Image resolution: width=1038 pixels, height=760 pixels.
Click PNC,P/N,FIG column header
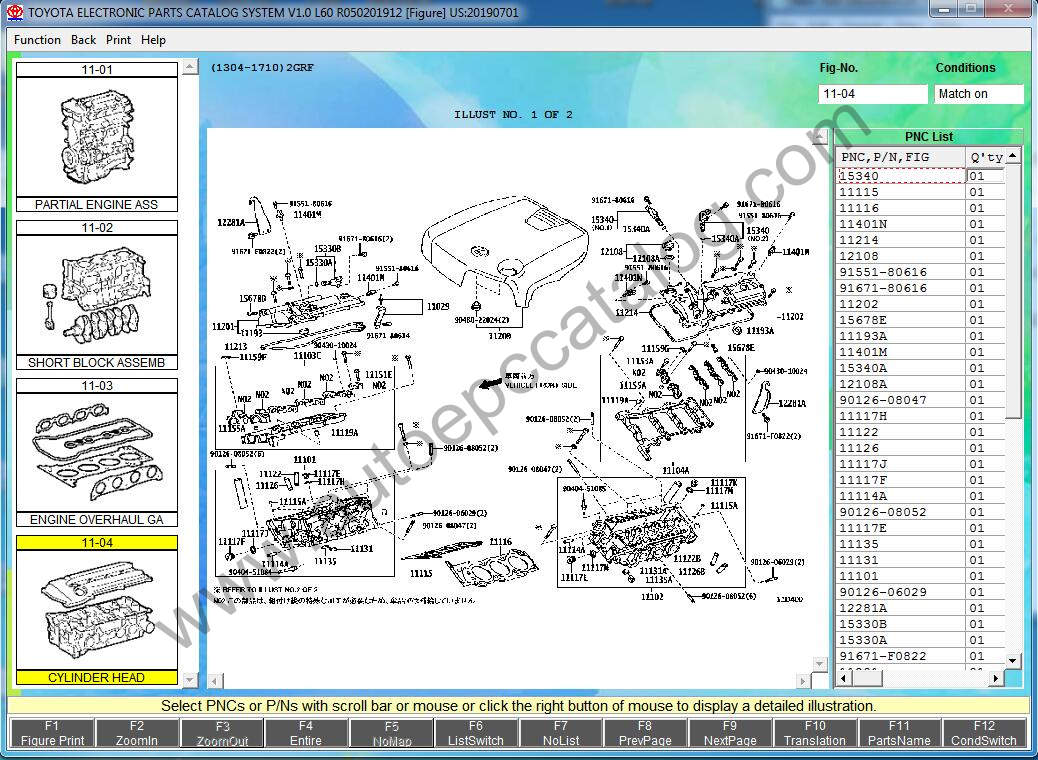pos(900,157)
